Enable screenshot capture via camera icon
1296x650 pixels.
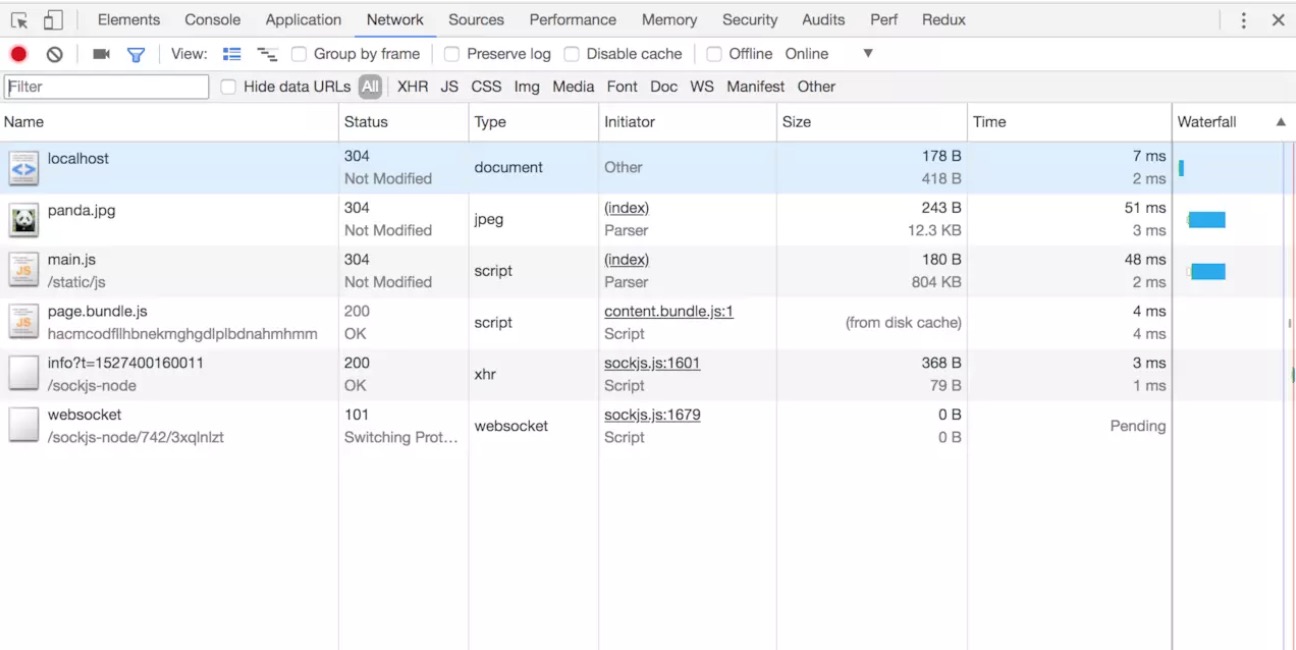(x=100, y=54)
